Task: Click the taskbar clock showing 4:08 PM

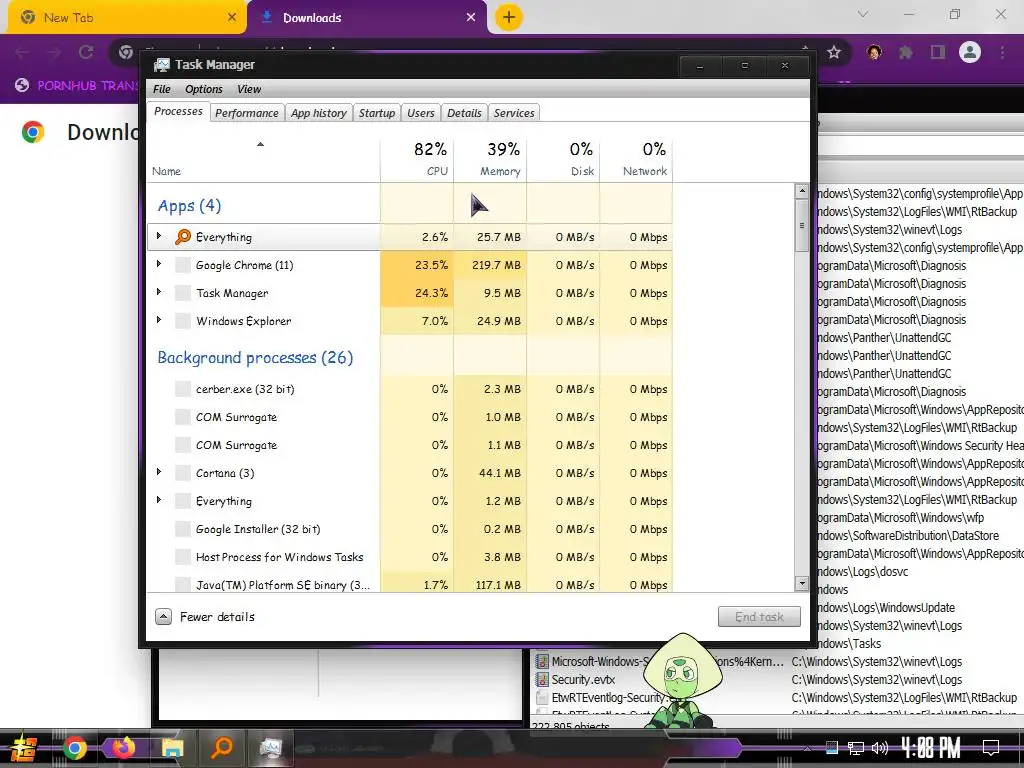Action: pos(931,747)
